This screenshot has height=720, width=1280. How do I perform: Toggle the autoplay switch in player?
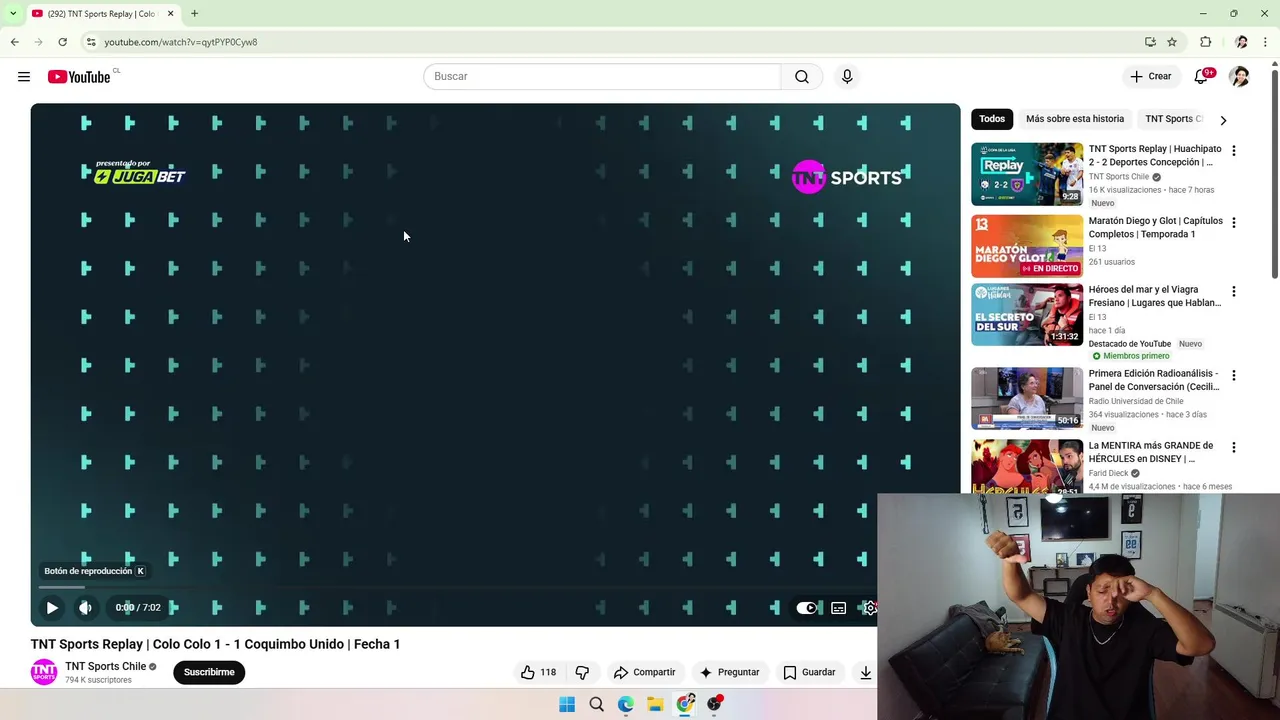(807, 607)
